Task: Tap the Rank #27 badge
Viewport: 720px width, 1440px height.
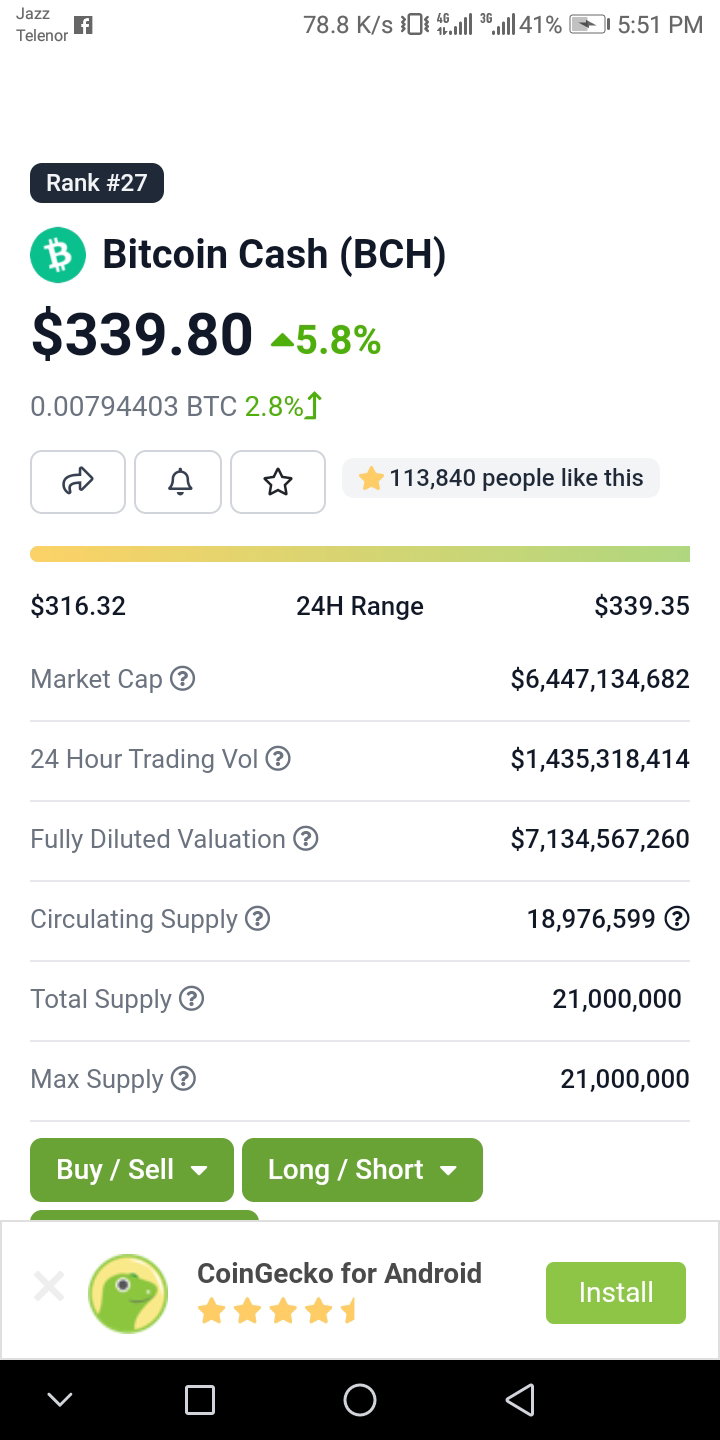Action: [97, 183]
